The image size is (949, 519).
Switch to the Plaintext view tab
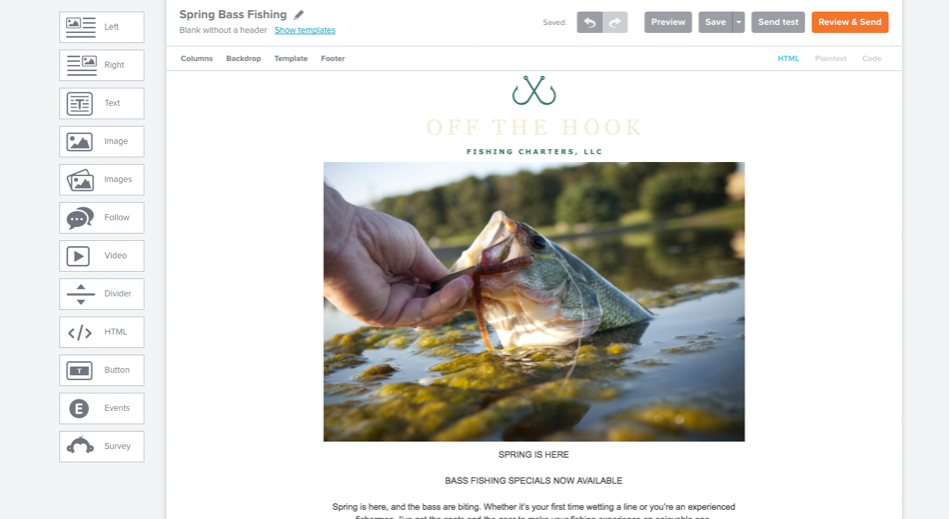(x=830, y=59)
